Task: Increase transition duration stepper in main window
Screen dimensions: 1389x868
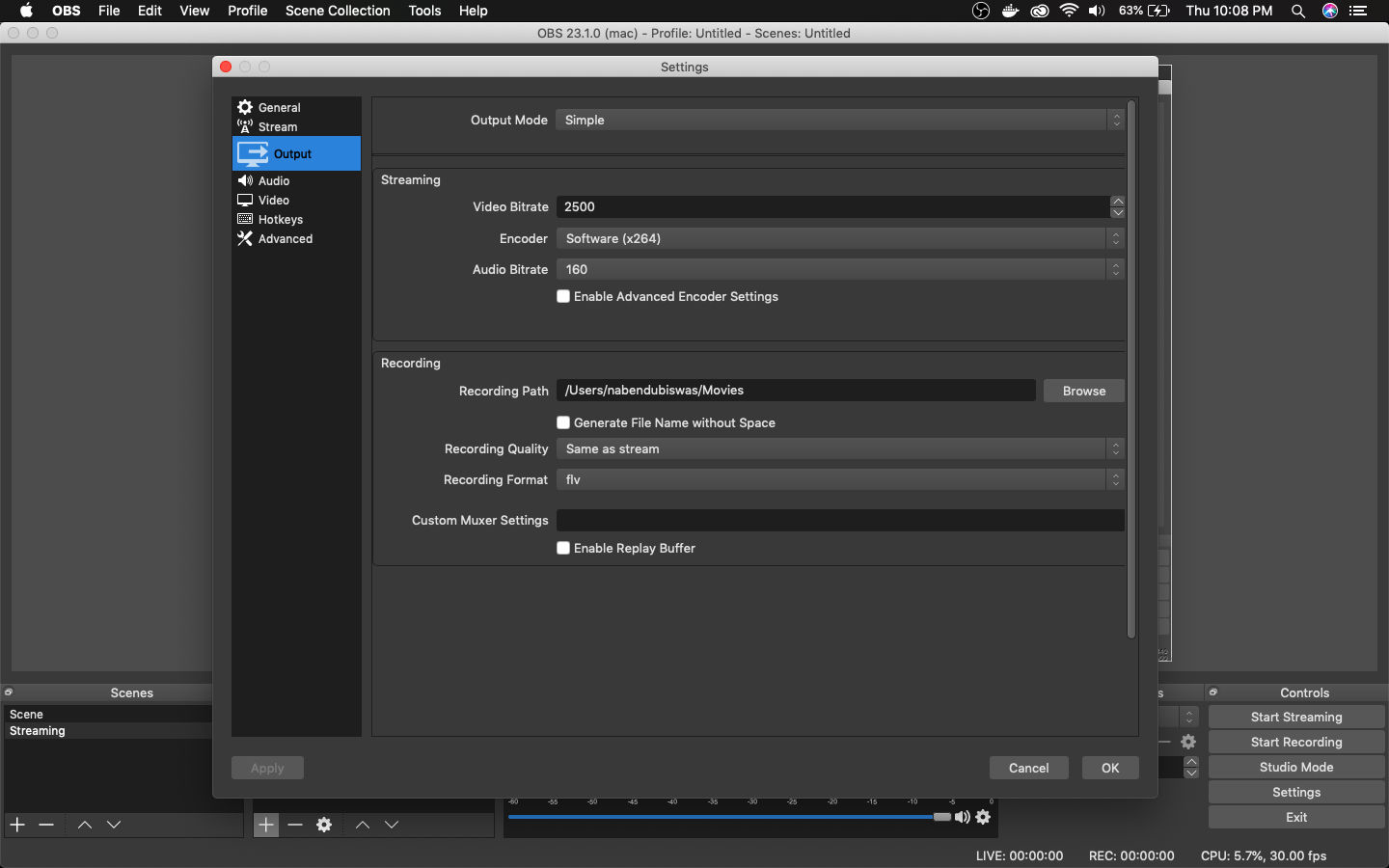Action: coord(1191,762)
